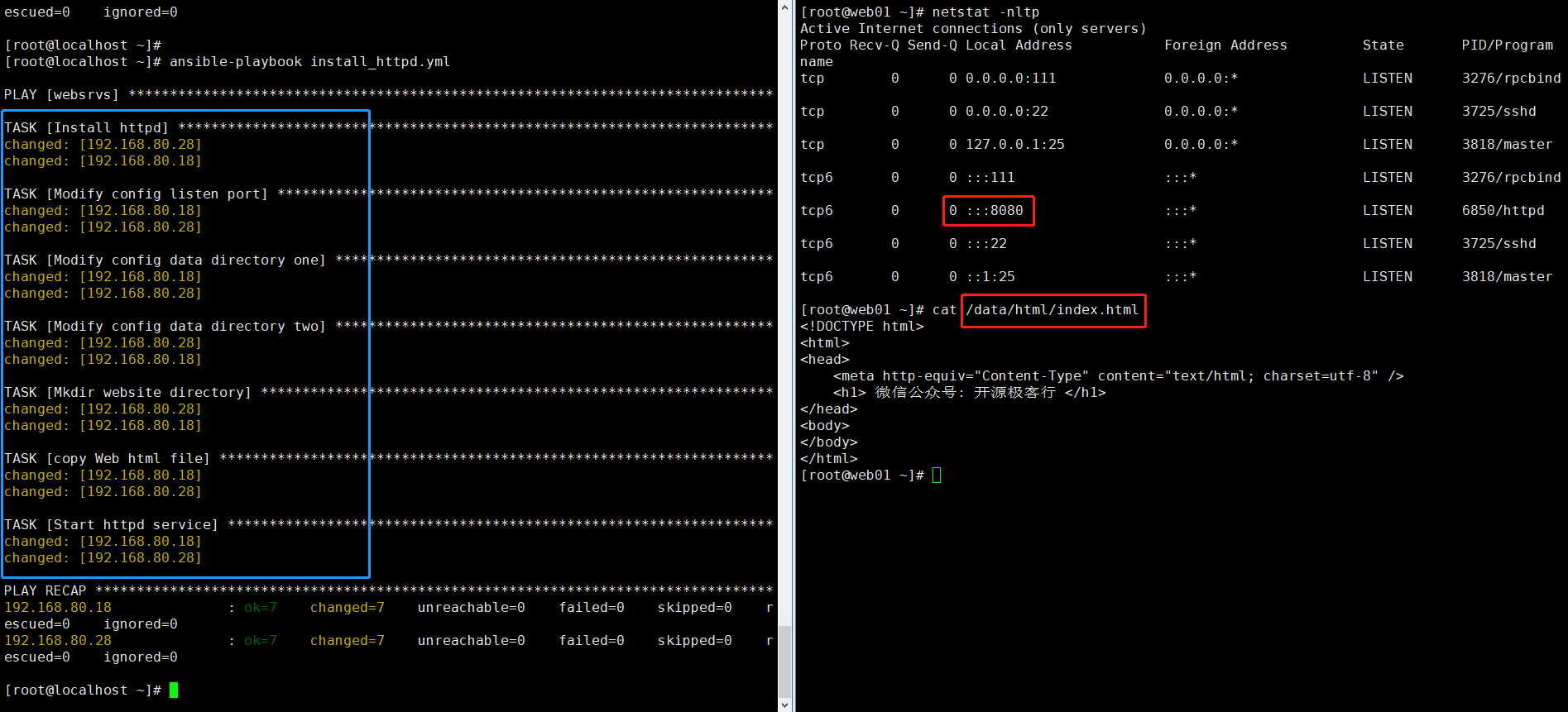Click host '192.168.80.28' in the play recap
The height and width of the screenshot is (712, 1568).
58,641
